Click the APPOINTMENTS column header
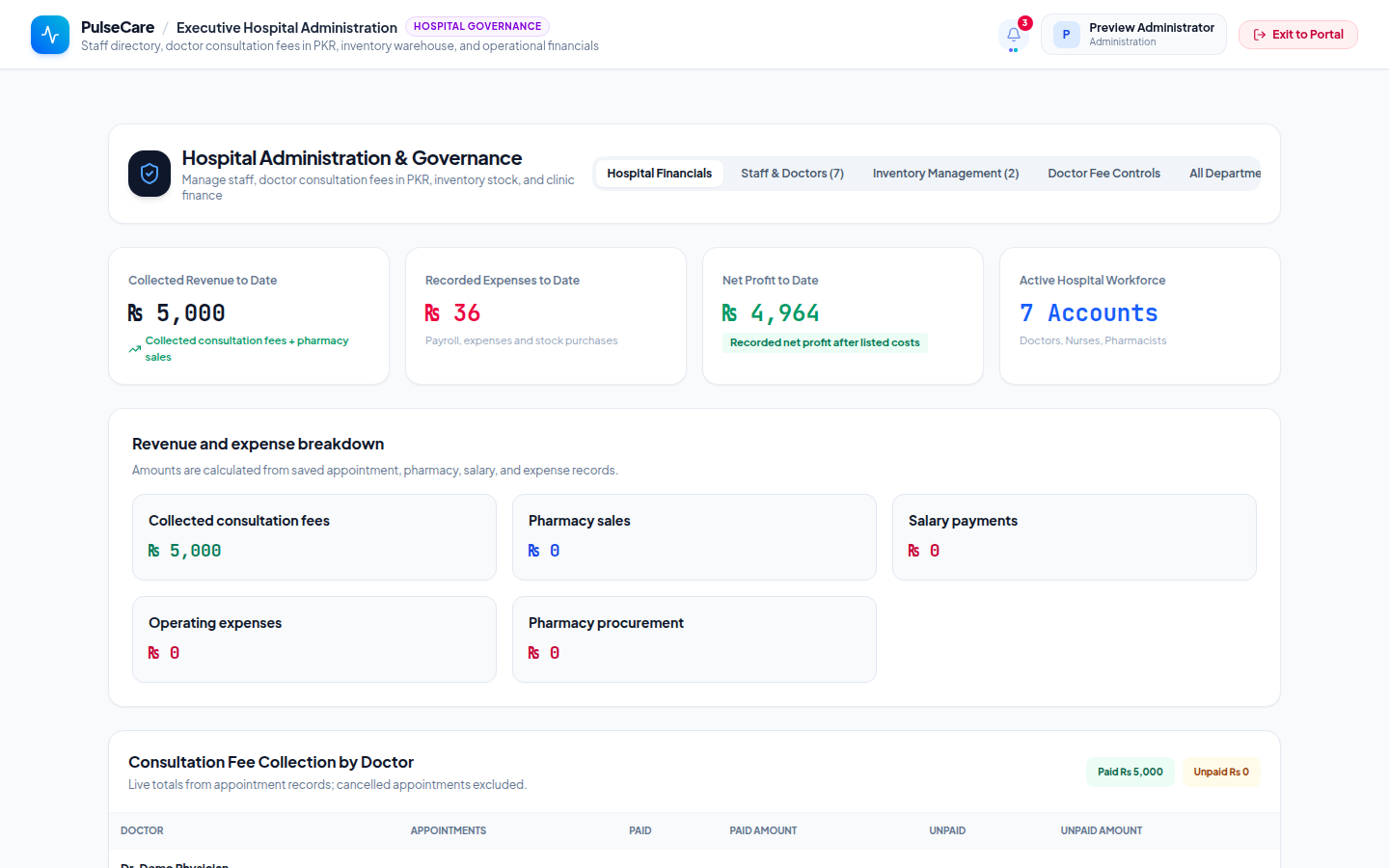 [449, 830]
